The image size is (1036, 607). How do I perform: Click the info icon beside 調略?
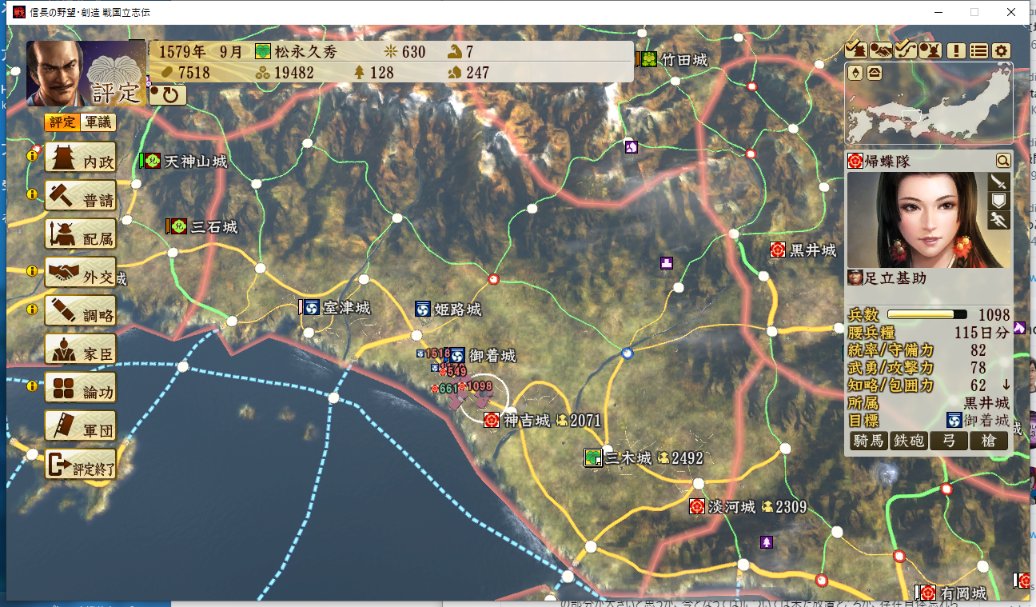(32, 309)
